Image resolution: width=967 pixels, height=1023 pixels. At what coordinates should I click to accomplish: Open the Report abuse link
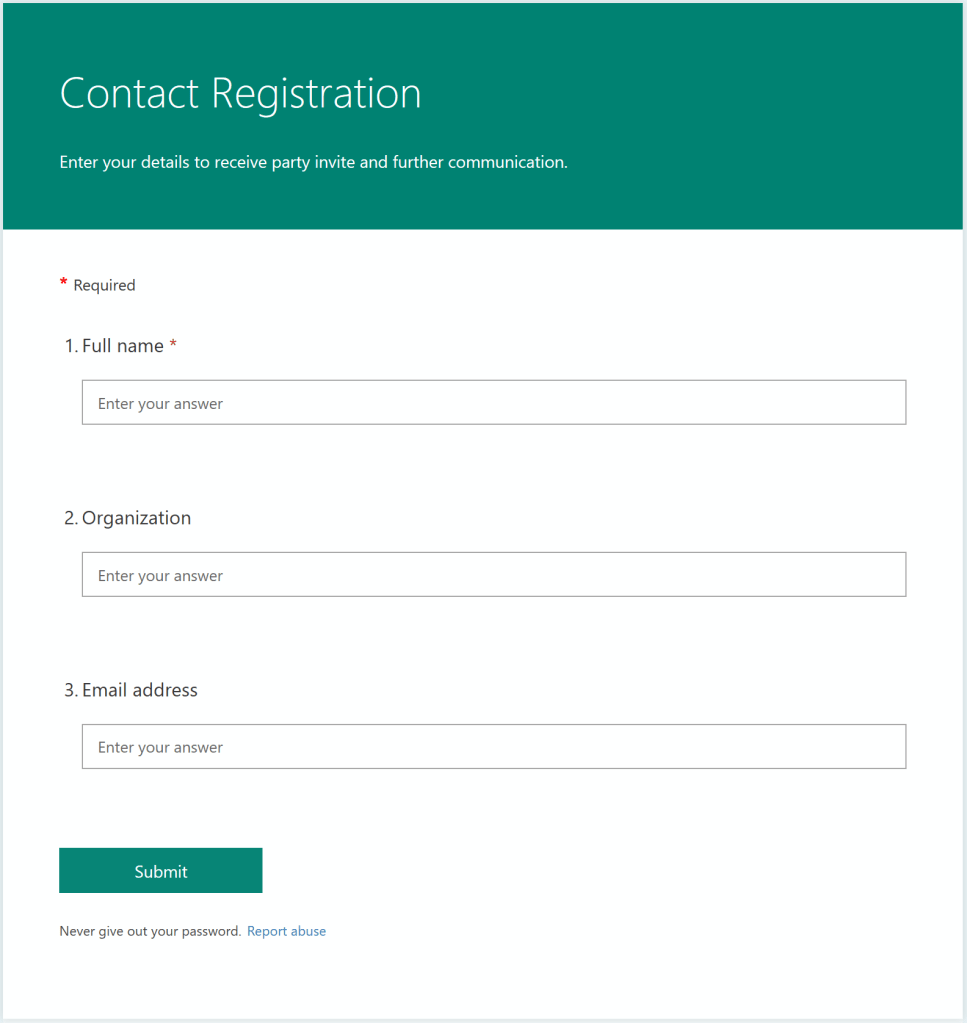(286, 931)
